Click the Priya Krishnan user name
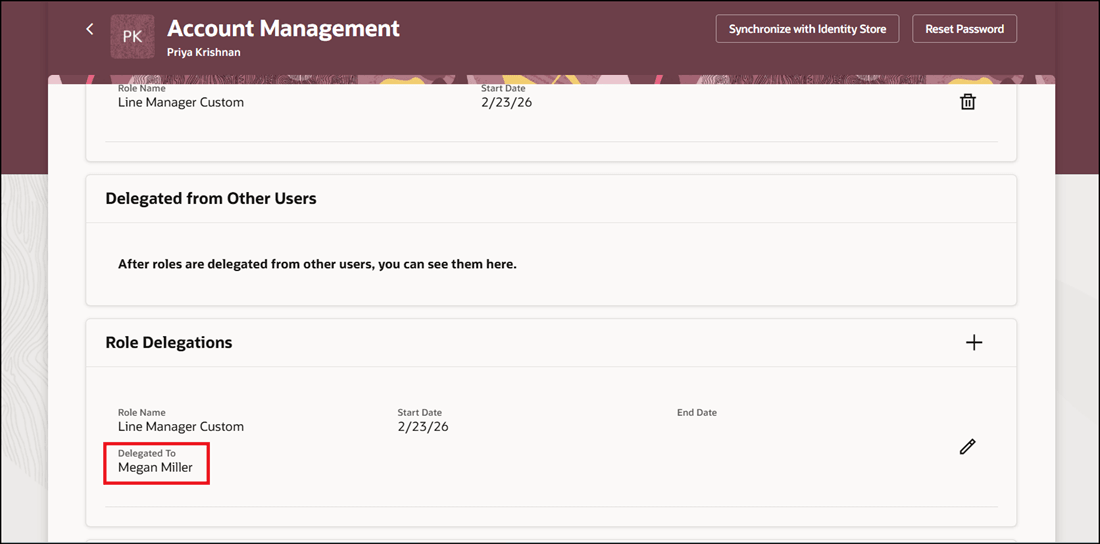The image size is (1100, 544). coord(203,52)
